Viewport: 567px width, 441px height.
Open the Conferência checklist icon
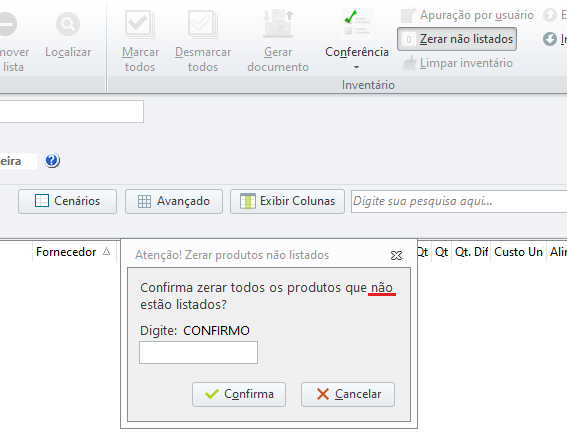click(x=357, y=23)
